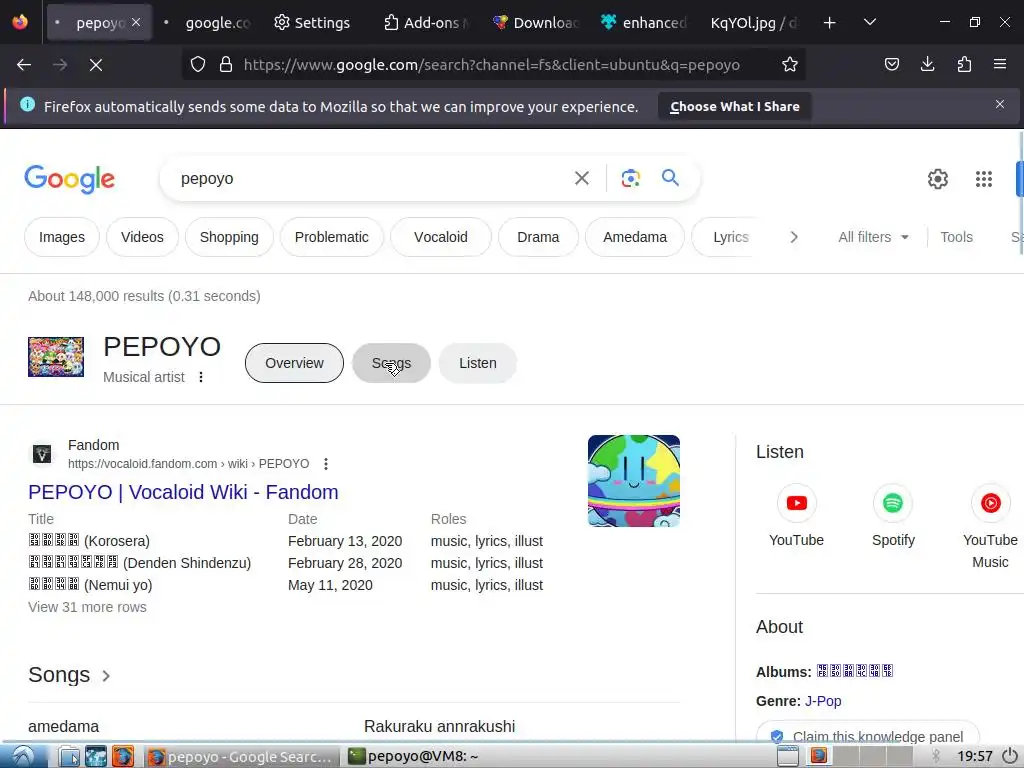Open taskbar file manager icon
1024x768 pixels.
[x=69, y=756]
